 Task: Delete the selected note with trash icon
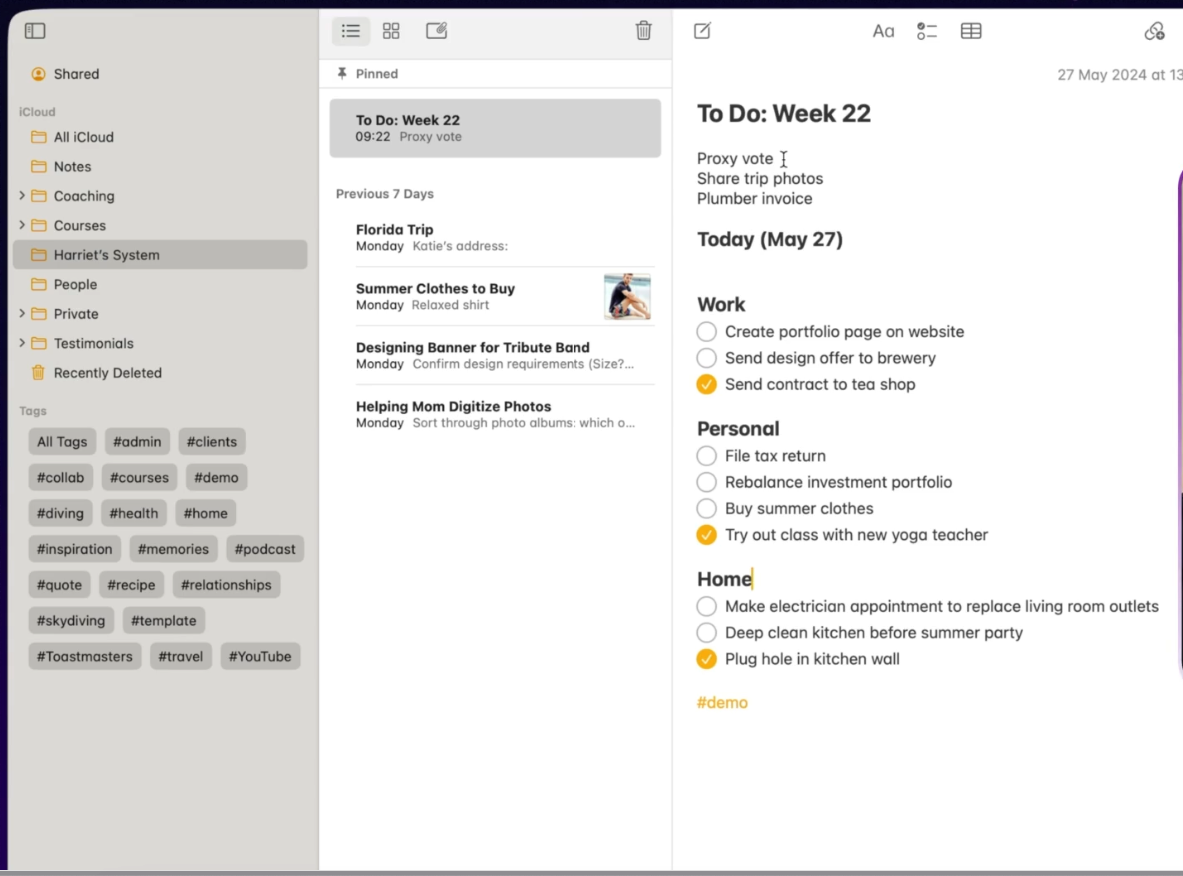click(x=644, y=31)
